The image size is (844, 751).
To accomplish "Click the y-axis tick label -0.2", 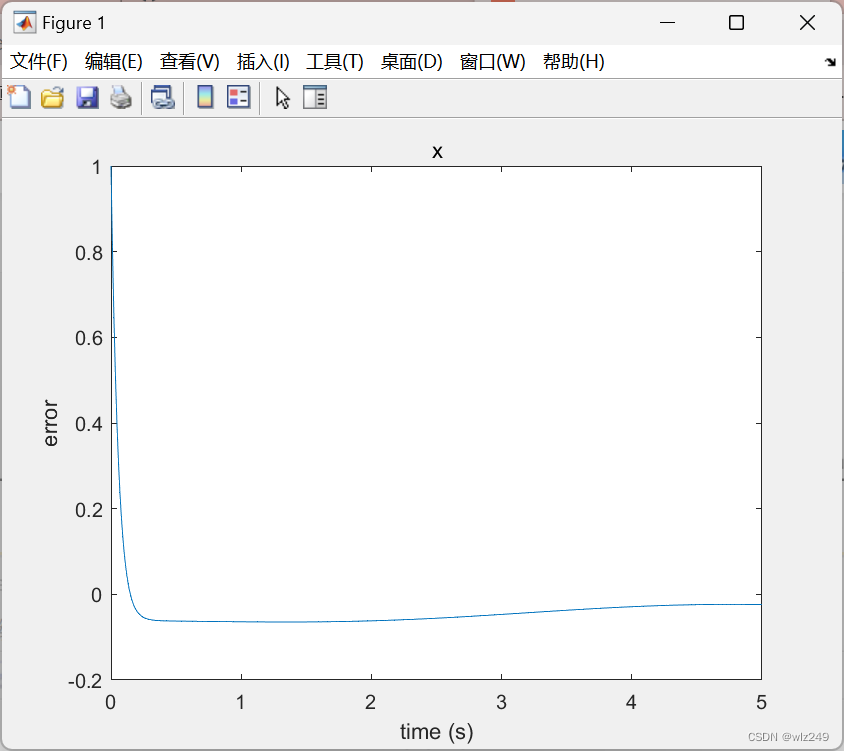I will 85,681.
